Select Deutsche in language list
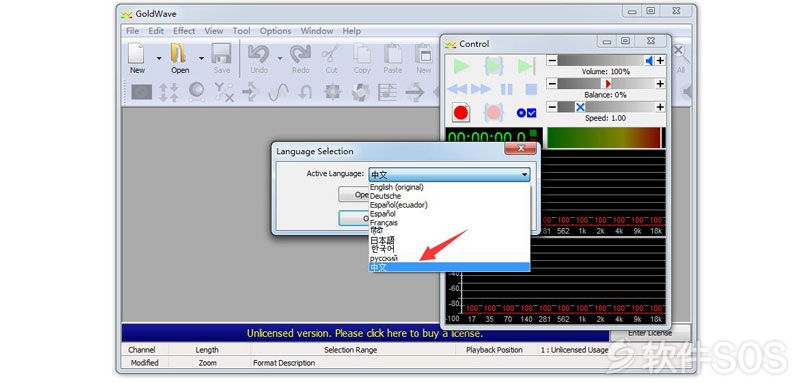This screenshot has width=800, height=383. tap(449, 196)
